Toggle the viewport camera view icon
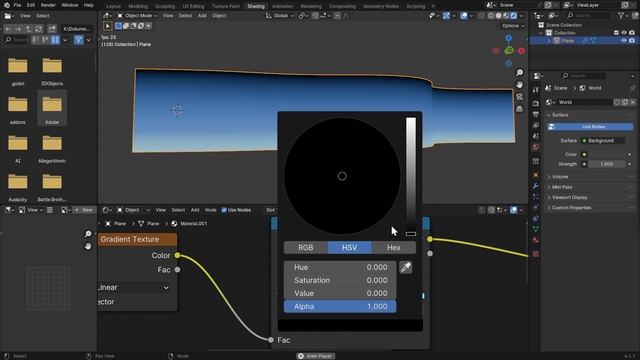 (519, 97)
